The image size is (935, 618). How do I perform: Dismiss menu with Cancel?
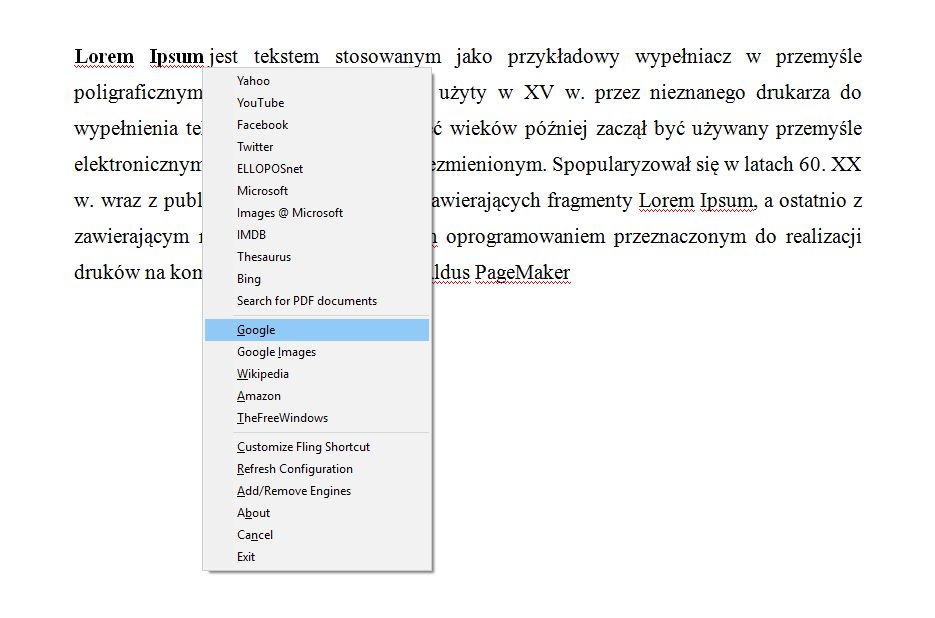(317, 535)
